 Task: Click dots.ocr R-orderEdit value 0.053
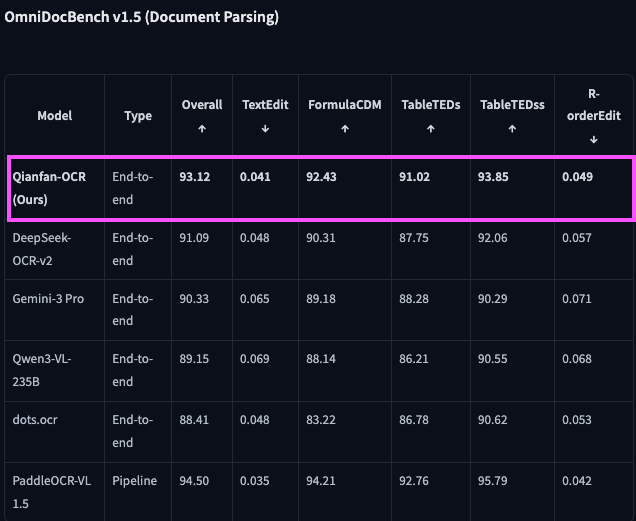pyautogui.click(x=577, y=420)
